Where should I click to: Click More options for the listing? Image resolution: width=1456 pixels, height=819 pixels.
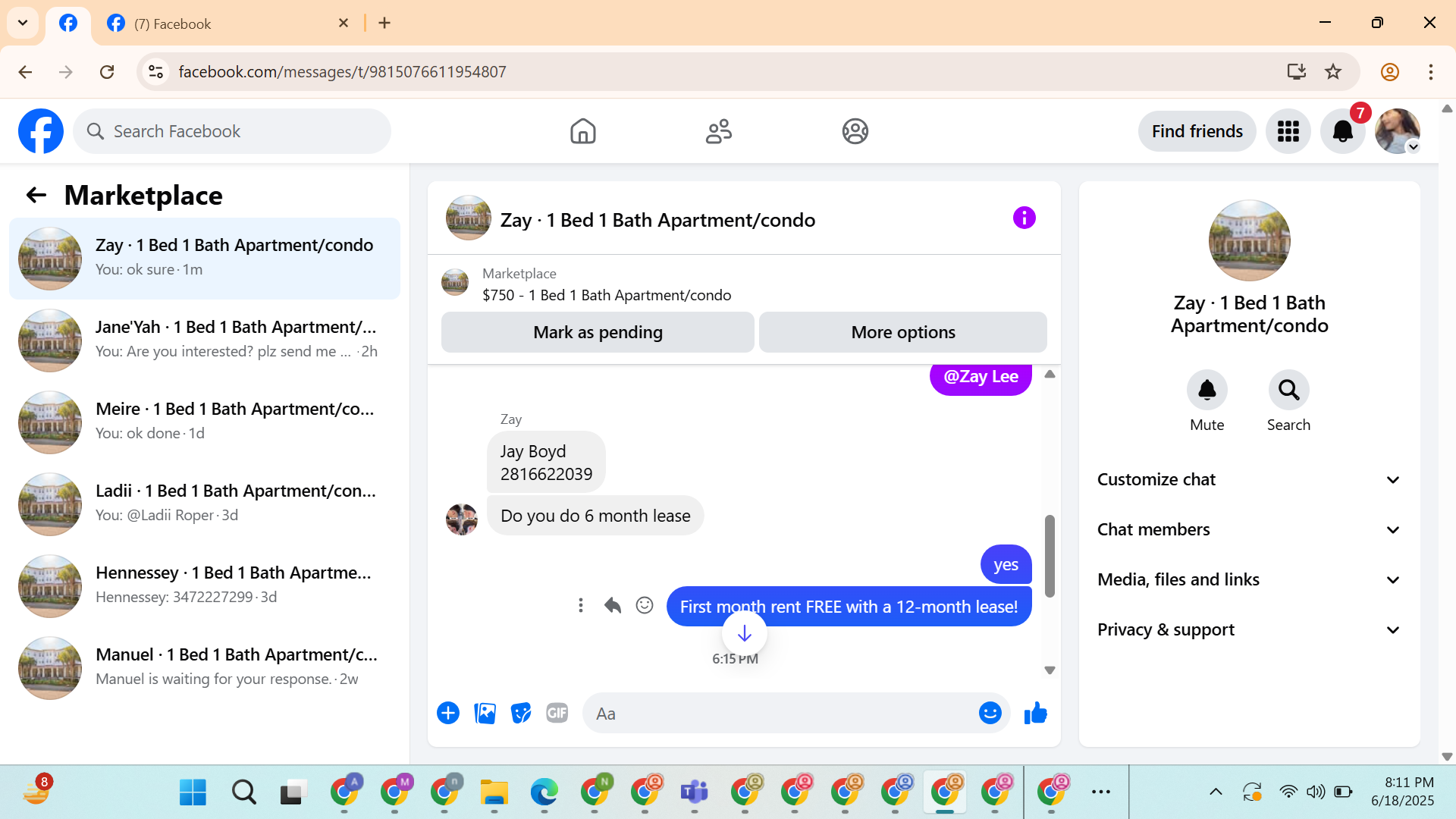coord(902,332)
